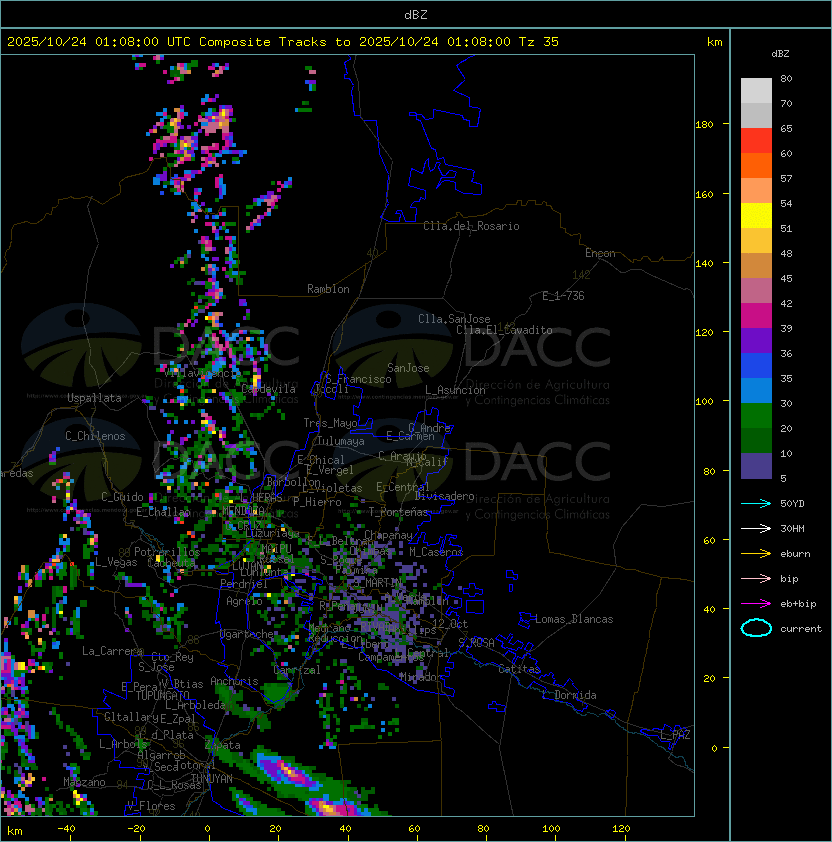Click the 'Ugarteche' map label
This screenshot has height=842, width=832.
tap(246, 634)
